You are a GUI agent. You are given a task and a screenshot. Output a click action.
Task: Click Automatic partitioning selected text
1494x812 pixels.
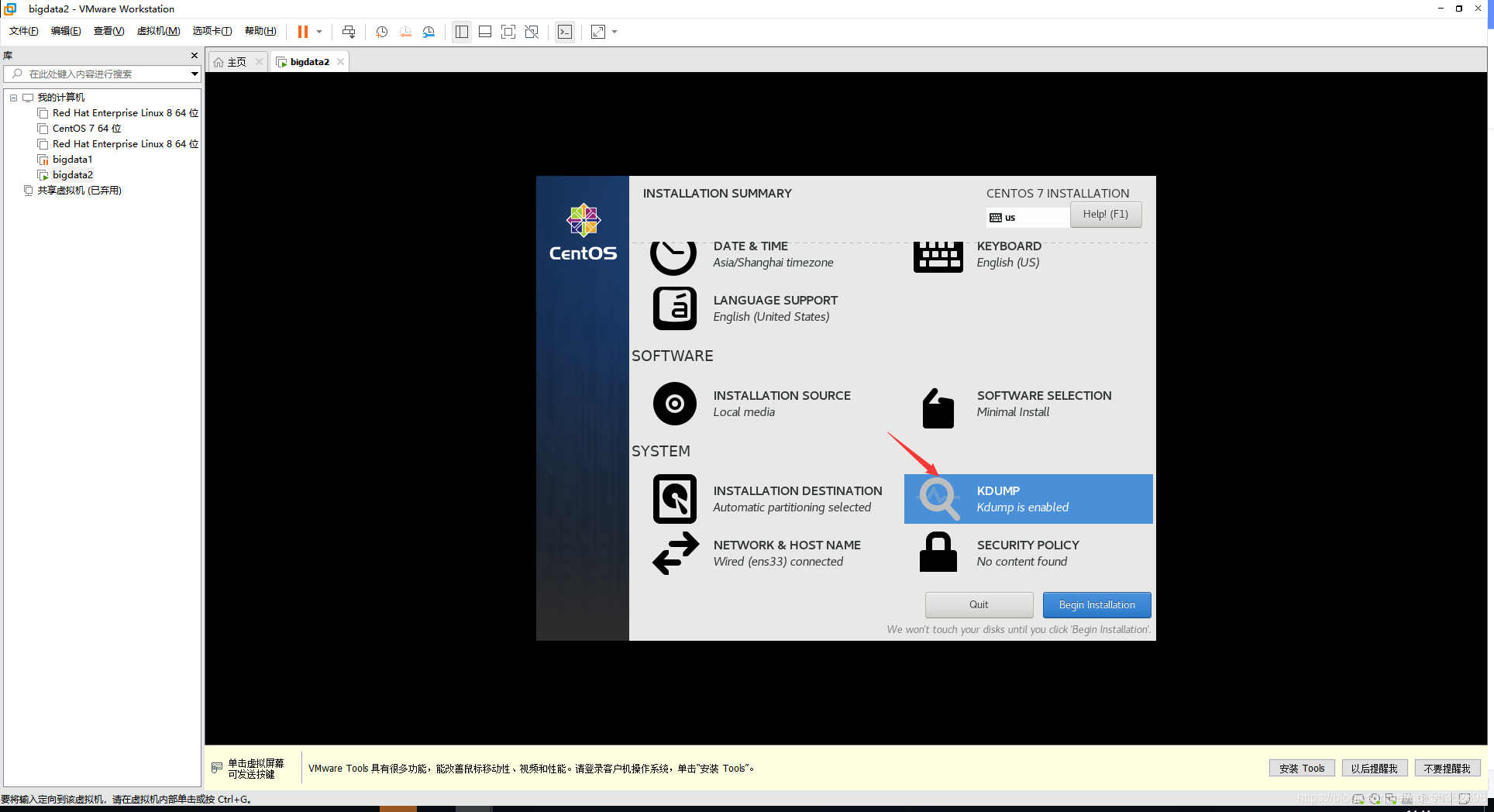pyautogui.click(x=792, y=507)
